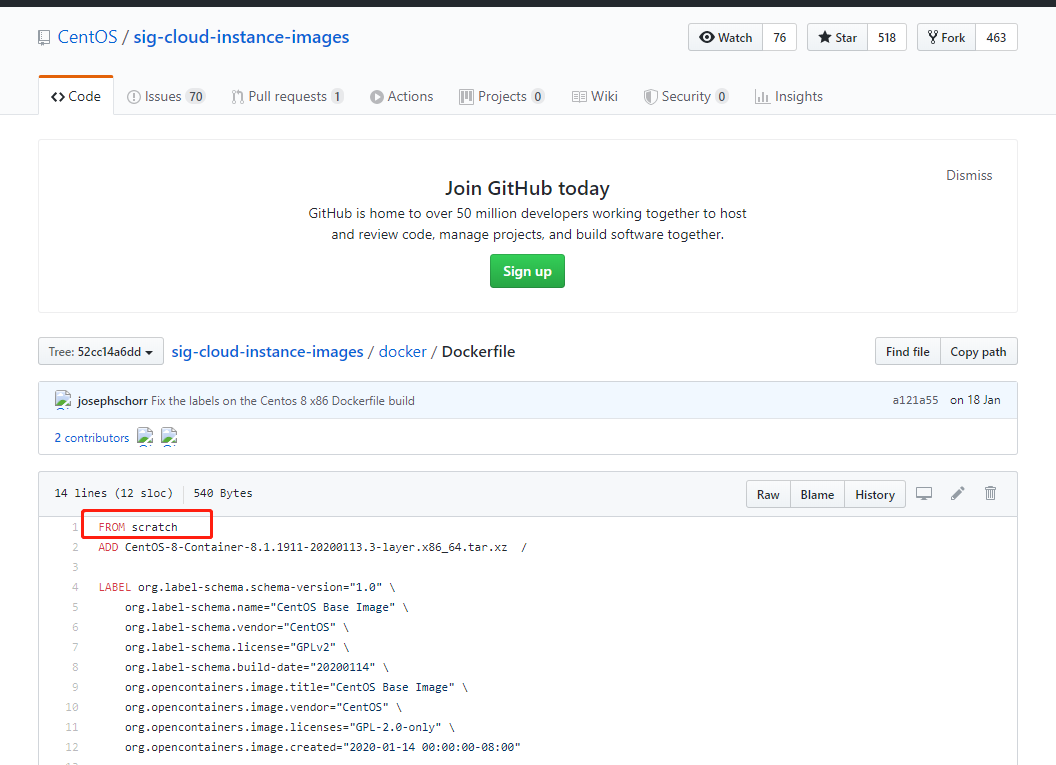
Task: Click the fork icon on the Fork button
Action: (931, 37)
